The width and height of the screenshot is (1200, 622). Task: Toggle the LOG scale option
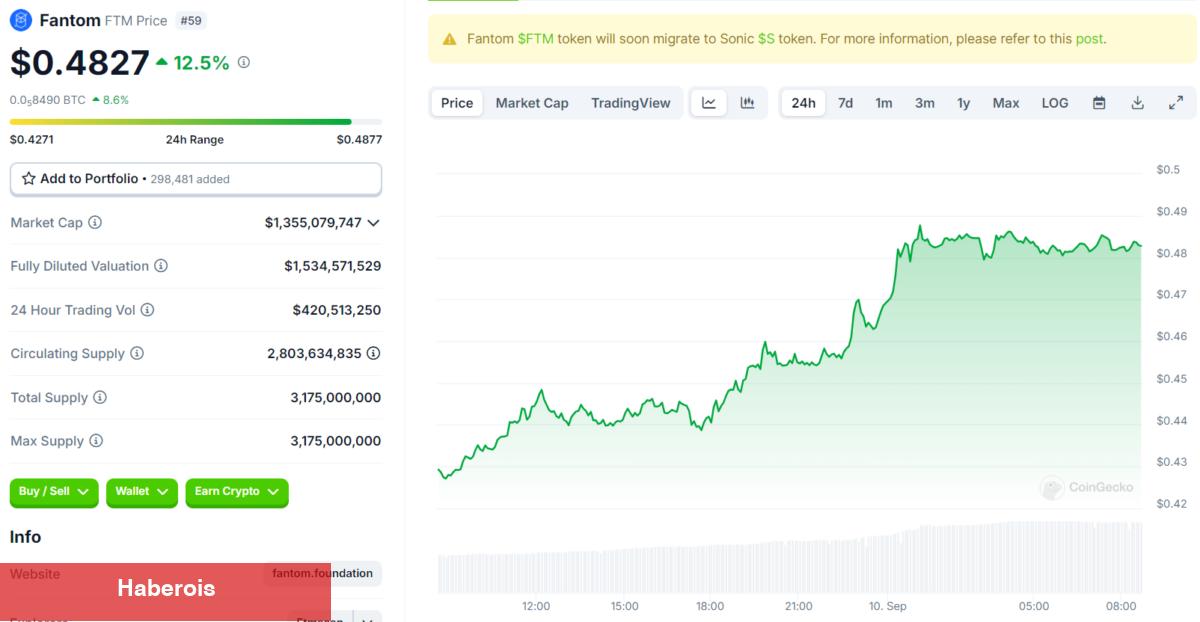(x=1055, y=103)
